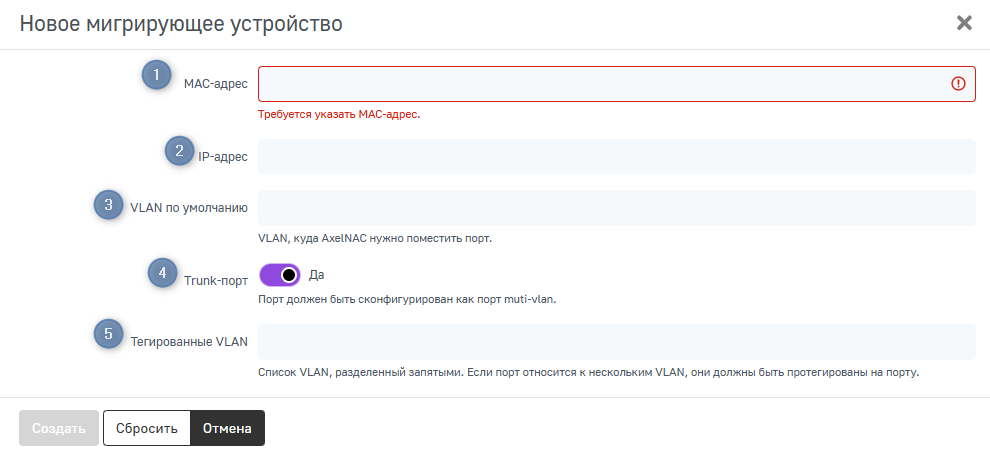Focus the MAC-адрес input field
This screenshot has height=456, width=990.
click(600, 84)
